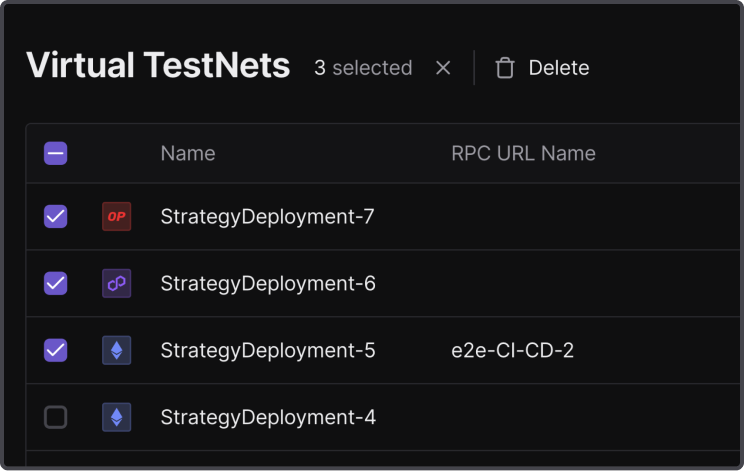744x471 pixels.
Task: Click the trash can icon
Action: pyautogui.click(x=505, y=68)
